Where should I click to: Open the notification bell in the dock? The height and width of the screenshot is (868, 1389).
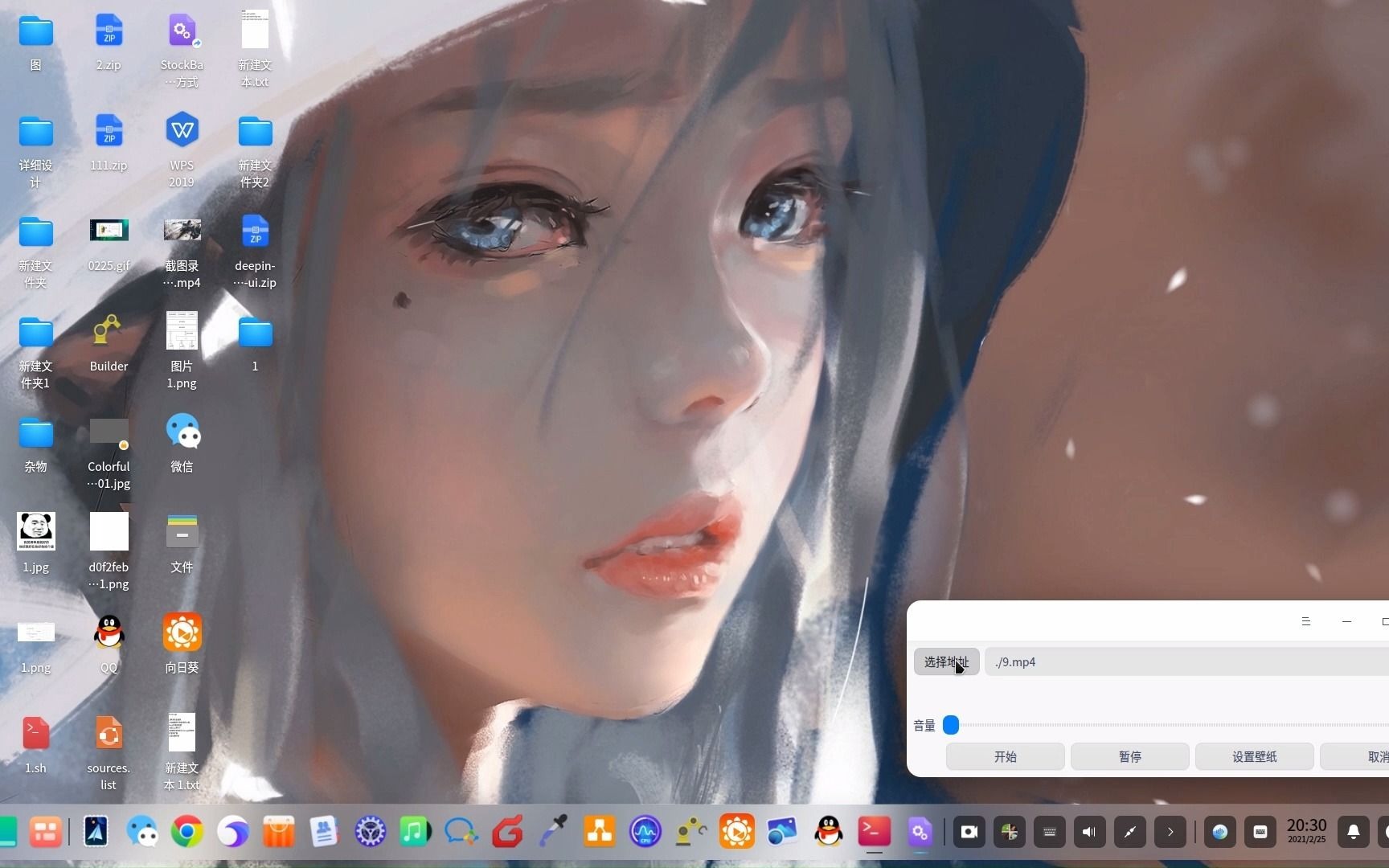pyautogui.click(x=1354, y=832)
